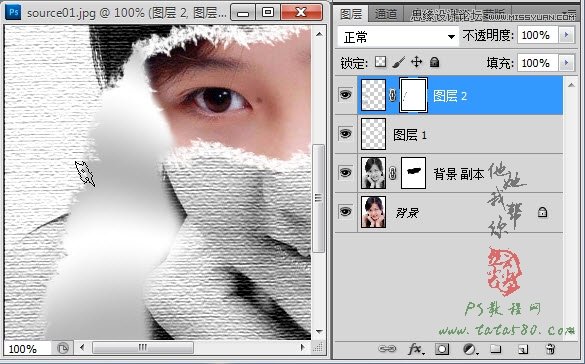
Task: Click the lock all padlock icon
Action: [x=434, y=62]
